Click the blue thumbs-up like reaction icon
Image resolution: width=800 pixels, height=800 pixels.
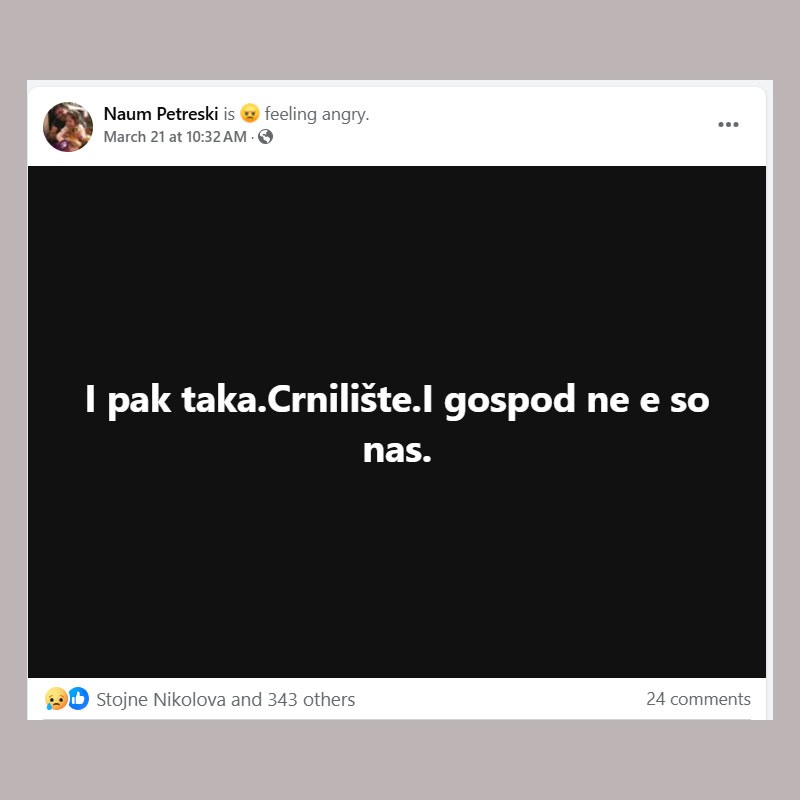79,698
